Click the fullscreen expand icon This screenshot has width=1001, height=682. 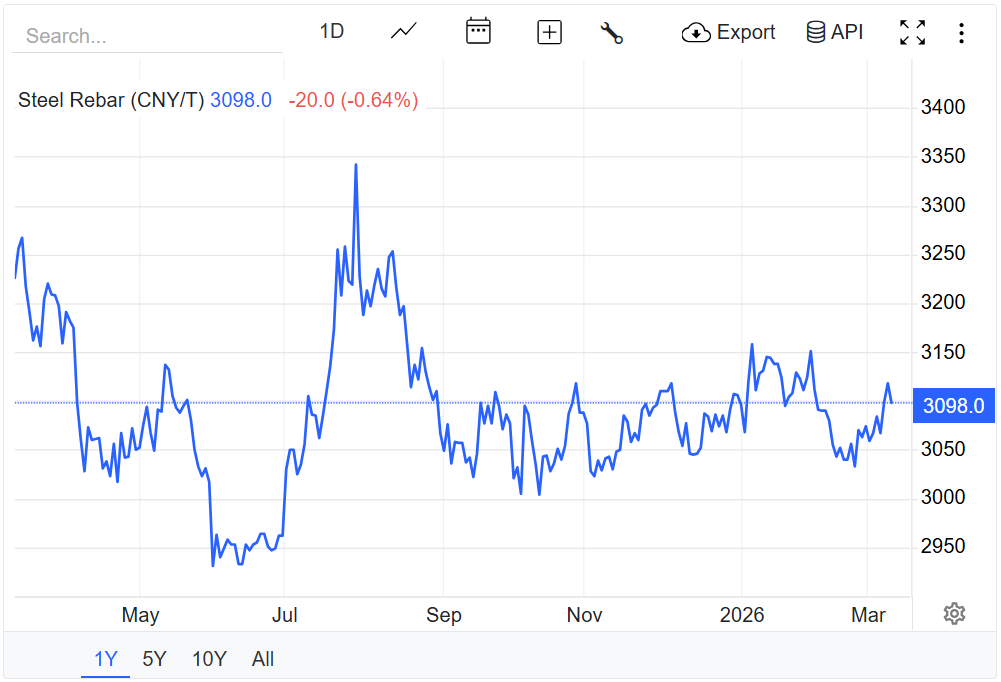[912, 32]
